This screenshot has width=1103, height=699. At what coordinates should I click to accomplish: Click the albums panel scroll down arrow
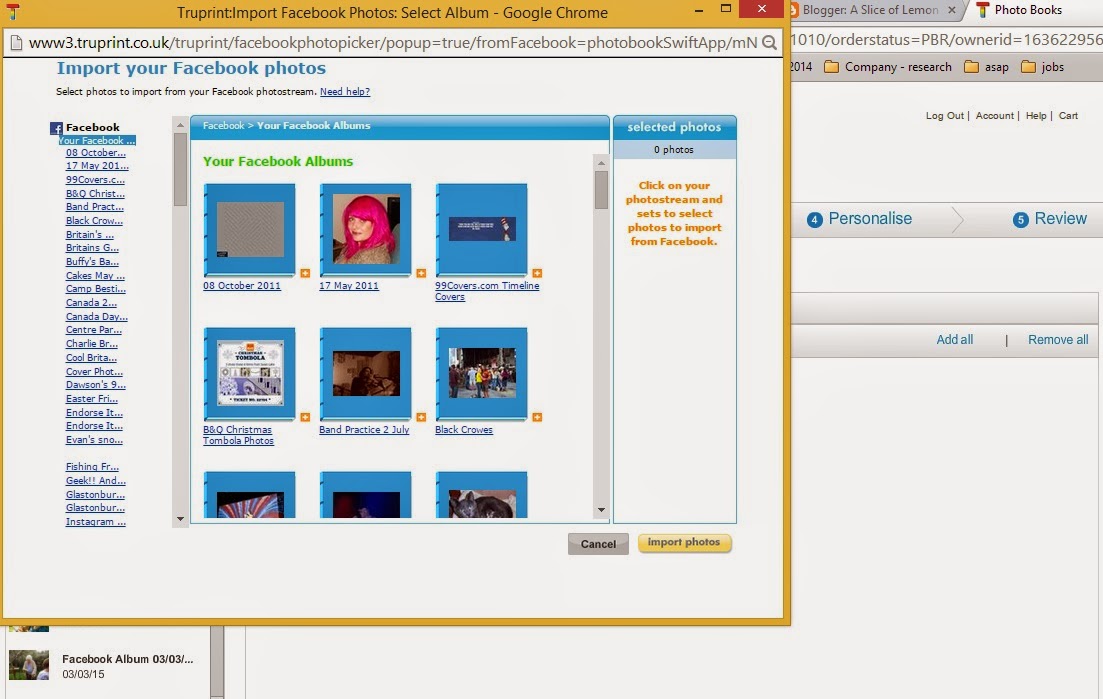[x=601, y=510]
